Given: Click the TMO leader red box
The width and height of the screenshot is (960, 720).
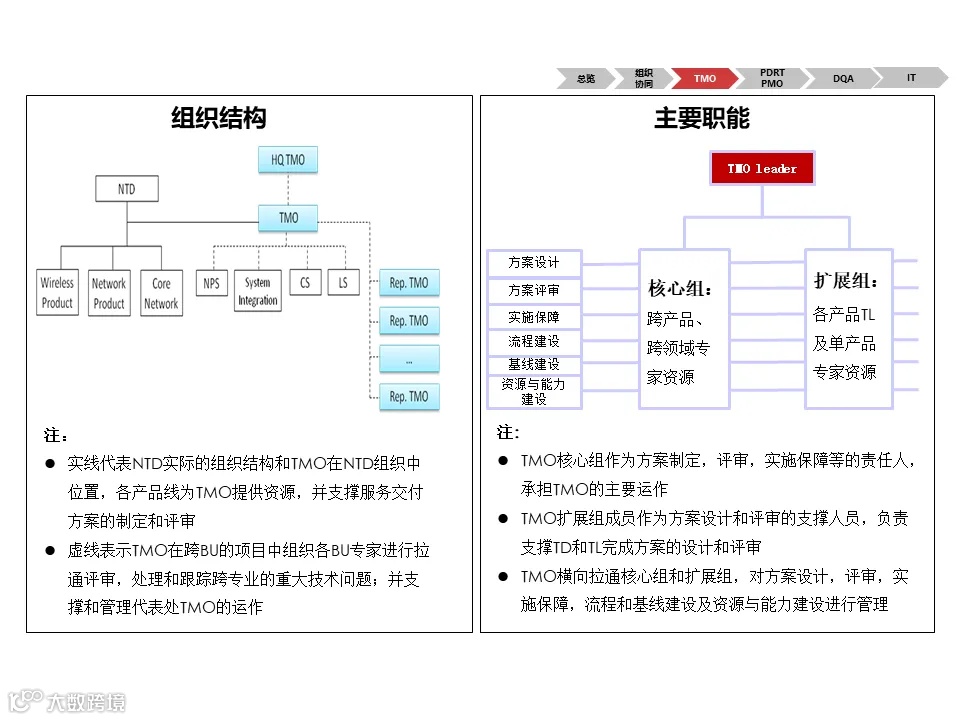Looking at the screenshot, I should [x=762, y=167].
